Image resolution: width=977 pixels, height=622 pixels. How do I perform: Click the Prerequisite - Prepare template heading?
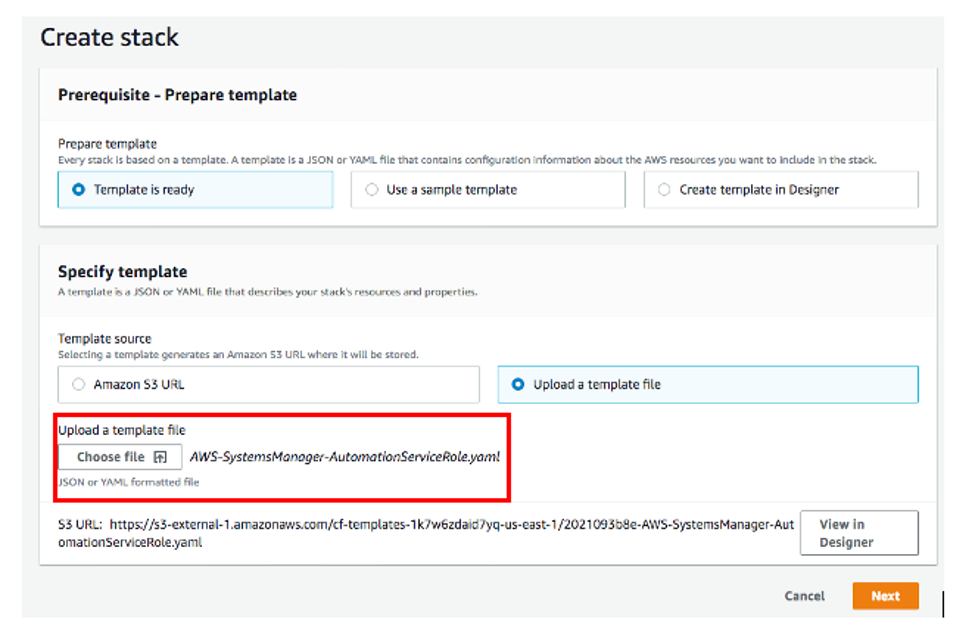tap(176, 94)
